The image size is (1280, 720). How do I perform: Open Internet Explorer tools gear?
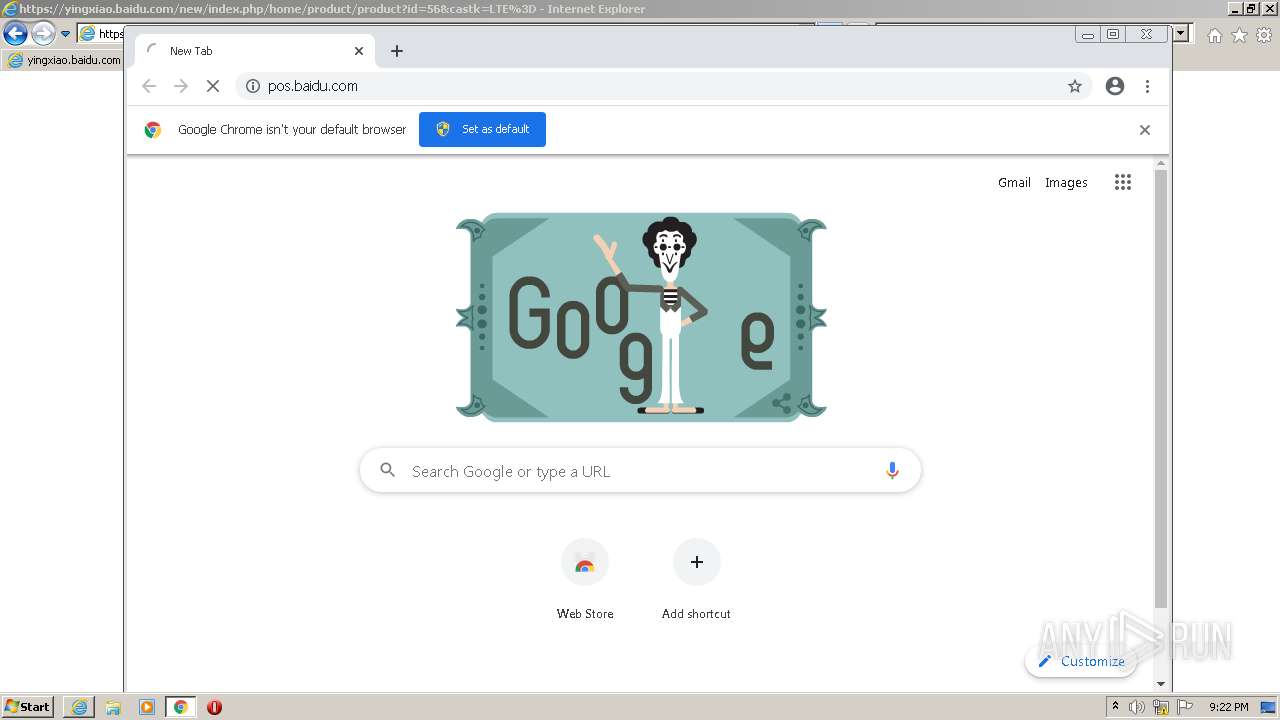pos(1264,35)
